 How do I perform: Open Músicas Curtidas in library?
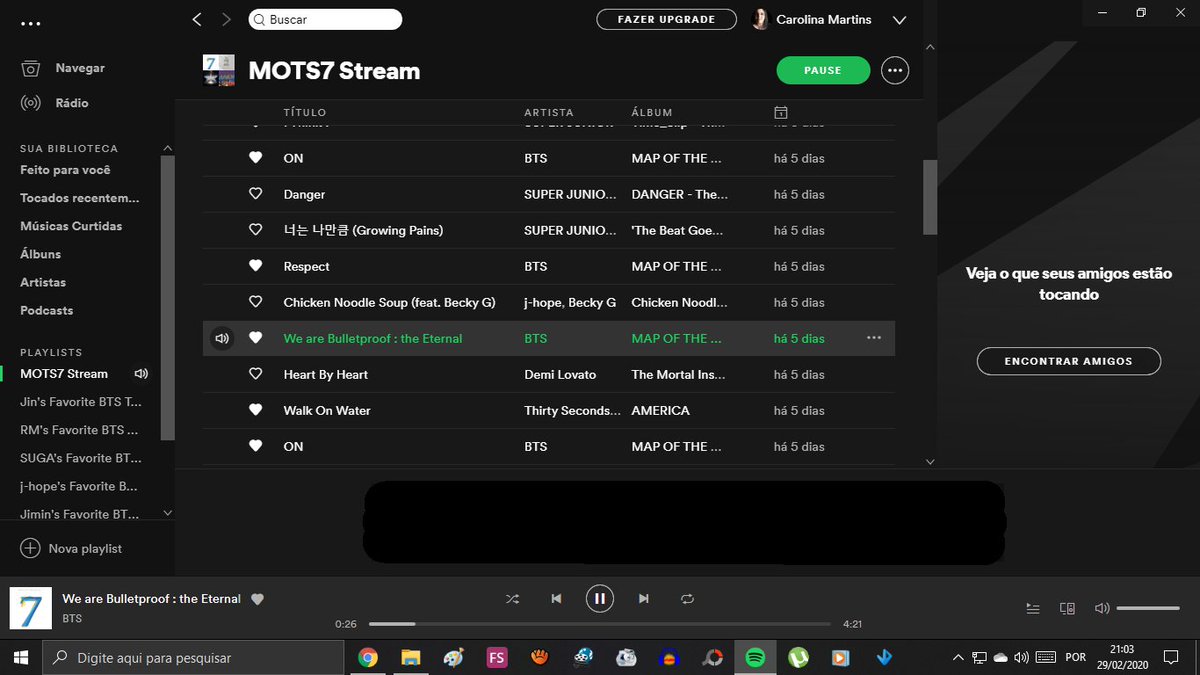click(71, 226)
